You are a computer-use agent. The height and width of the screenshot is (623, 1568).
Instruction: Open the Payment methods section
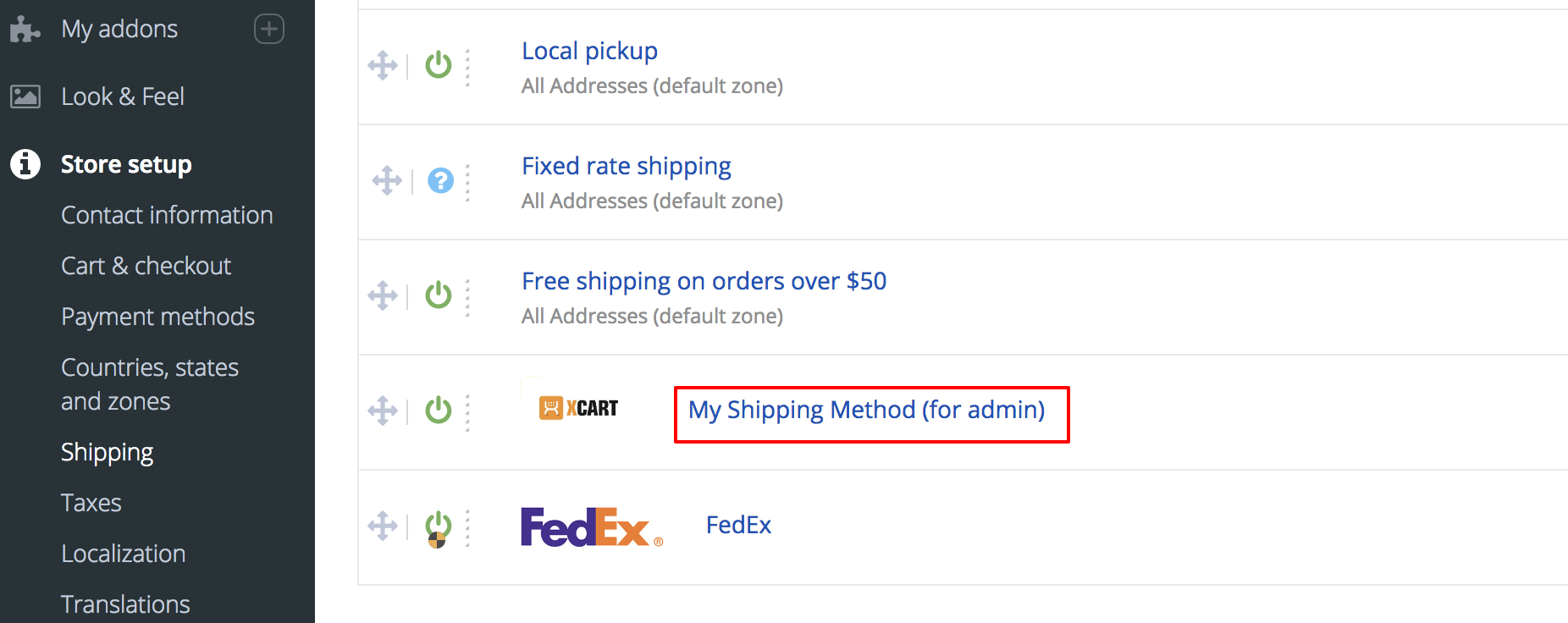pyautogui.click(x=157, y=316)
